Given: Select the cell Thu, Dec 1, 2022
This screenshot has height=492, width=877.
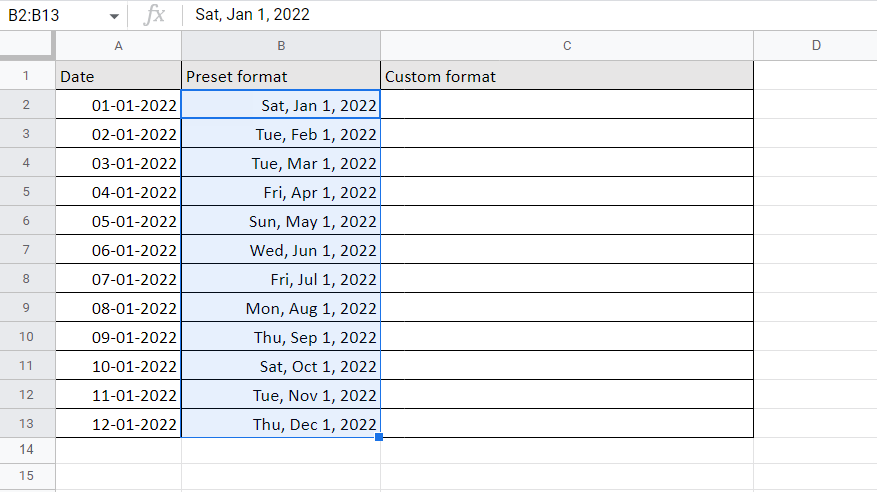Looking at the screenshot, I should [281, 423].
